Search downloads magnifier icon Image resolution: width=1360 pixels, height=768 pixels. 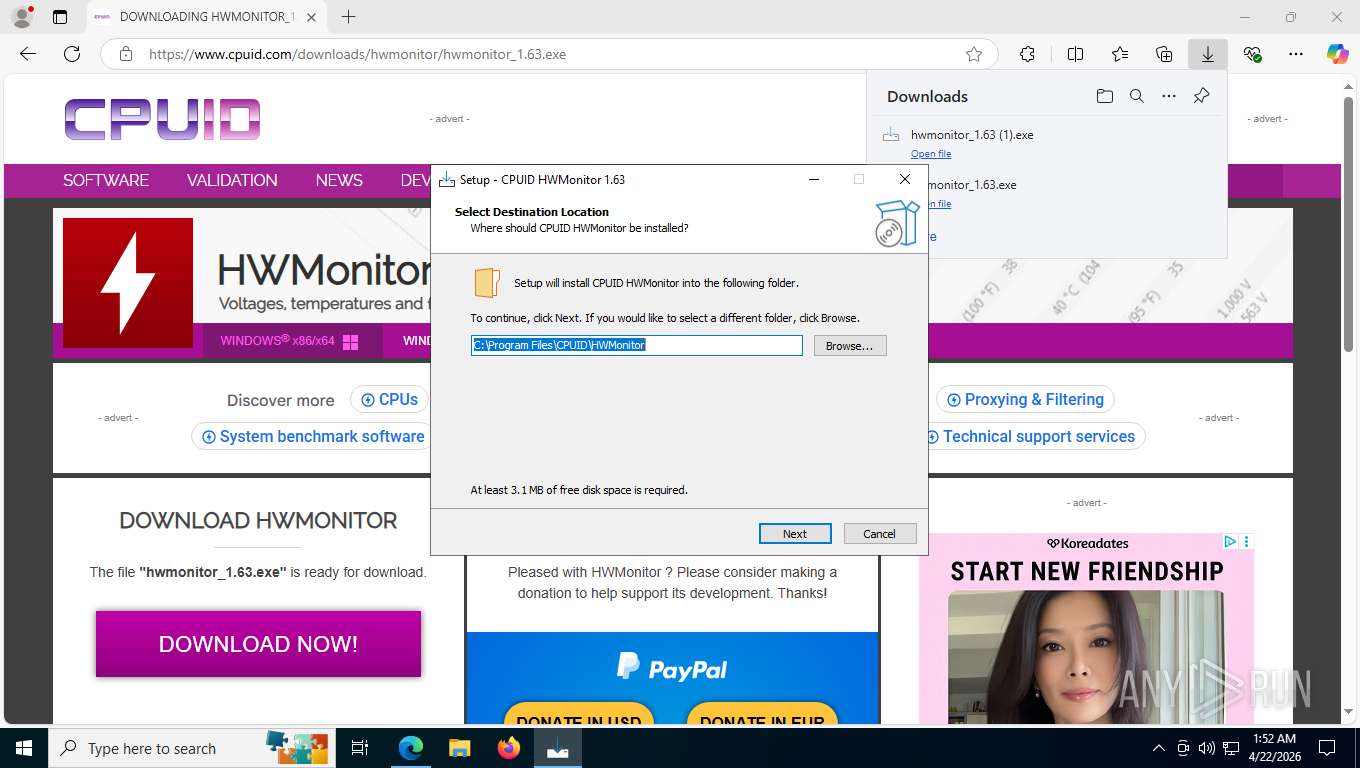pos(1137,96)
